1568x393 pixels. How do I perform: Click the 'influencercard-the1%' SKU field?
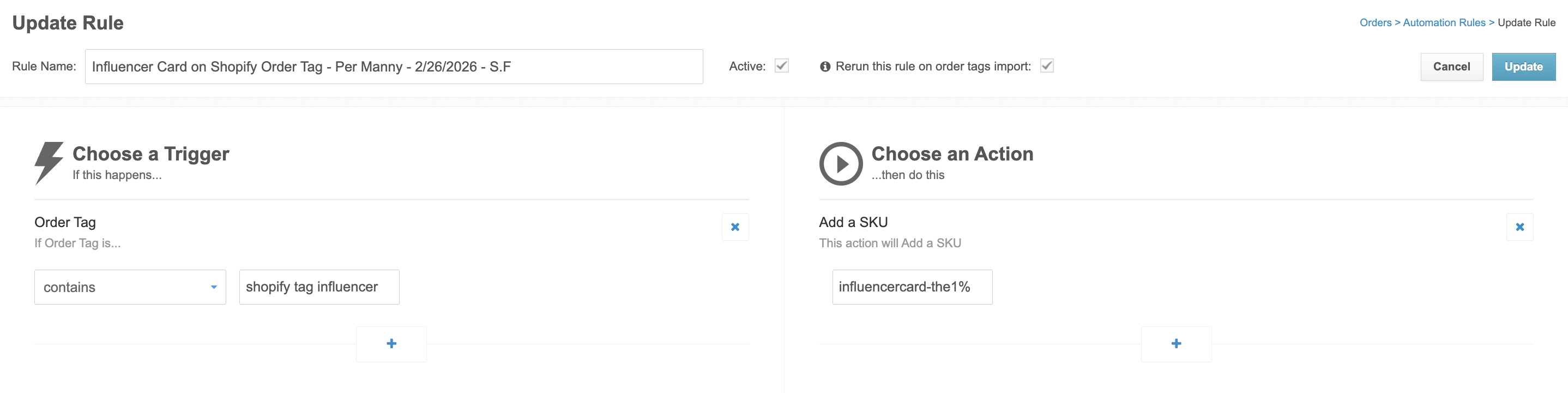coord(912,287)
